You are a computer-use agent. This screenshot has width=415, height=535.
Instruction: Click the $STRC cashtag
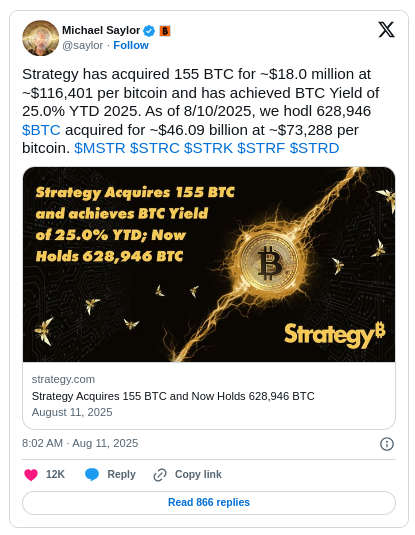pyautogui.click(x=155, y=148)
